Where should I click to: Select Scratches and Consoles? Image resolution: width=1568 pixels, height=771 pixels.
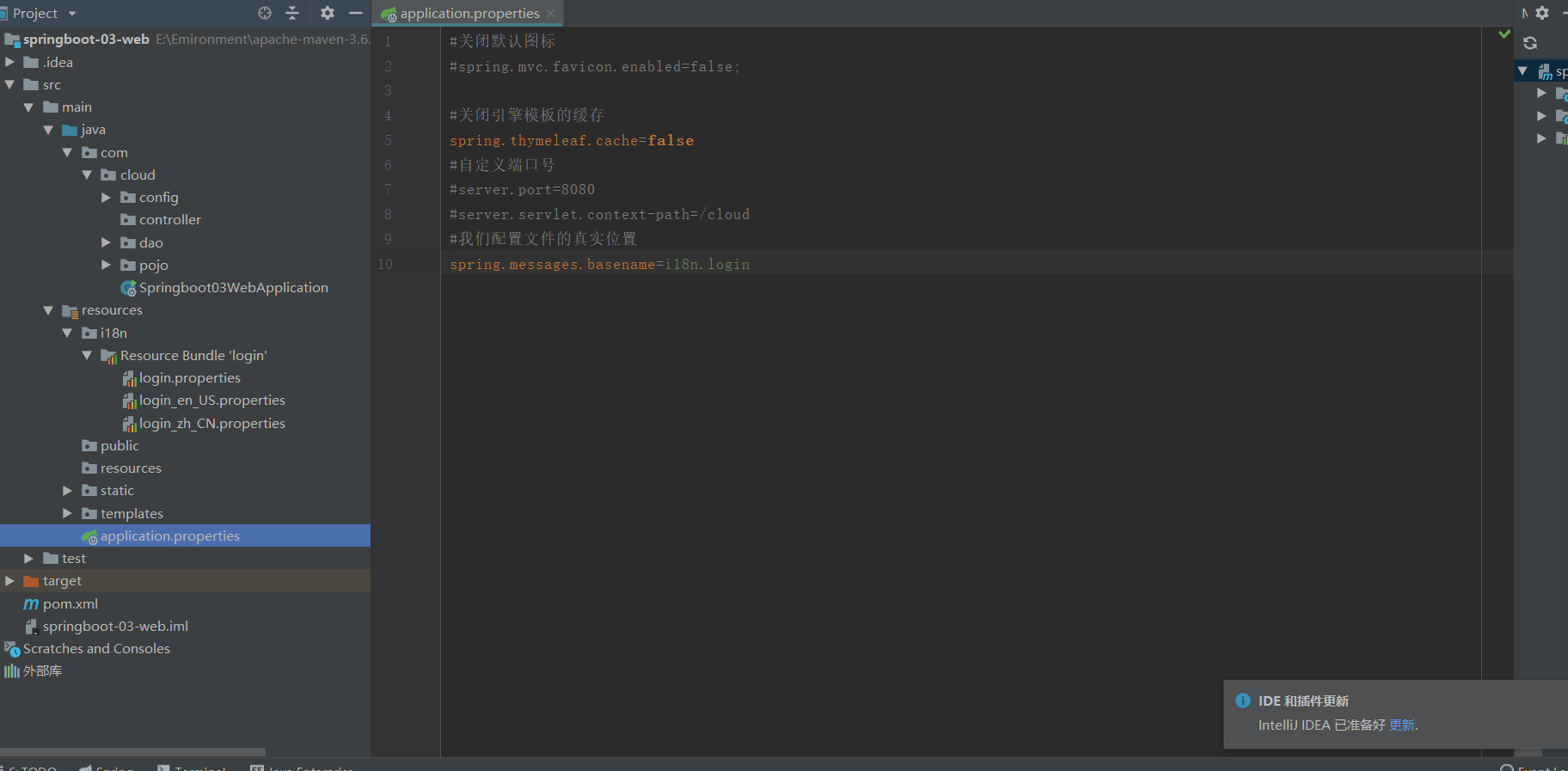click(96, 648)
